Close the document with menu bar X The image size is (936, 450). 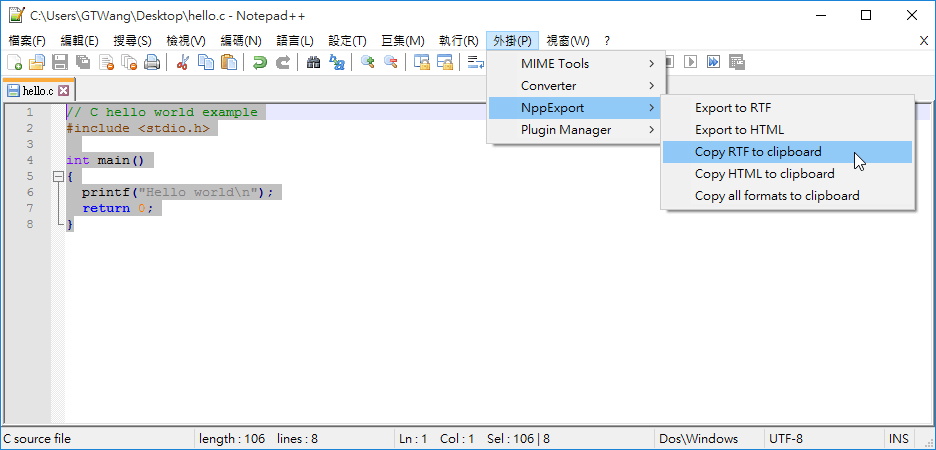click(923, 41)
